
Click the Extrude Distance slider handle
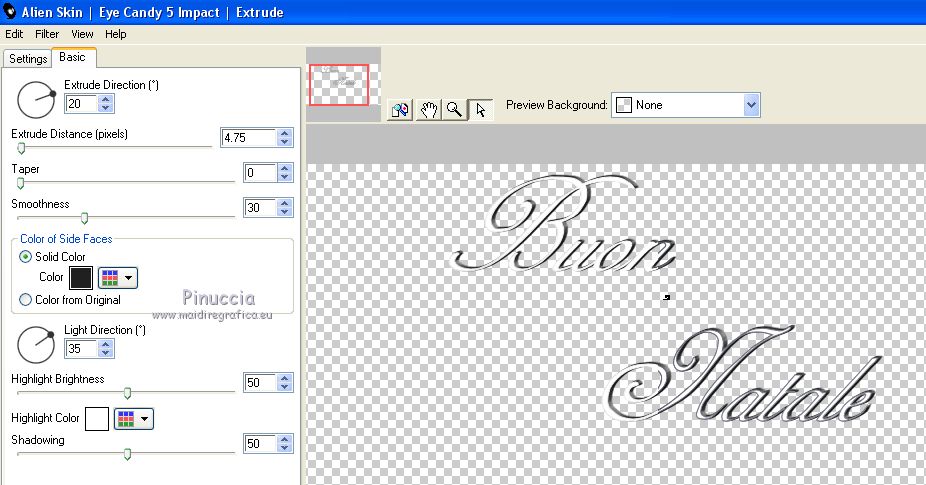point(21,148)
